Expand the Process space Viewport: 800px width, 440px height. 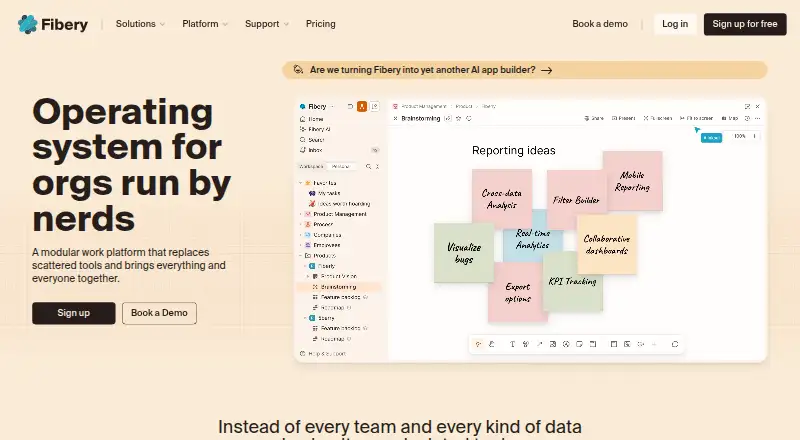301,225
